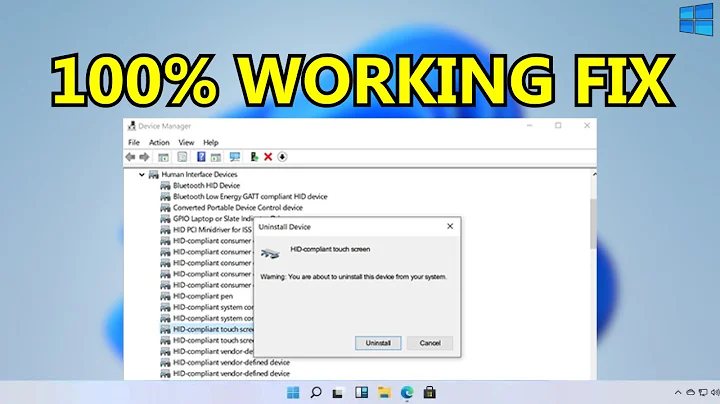This screenshot has height=404, width=720.
Task: Select Bluetooth HID Device
Action: tap(206, 185)
